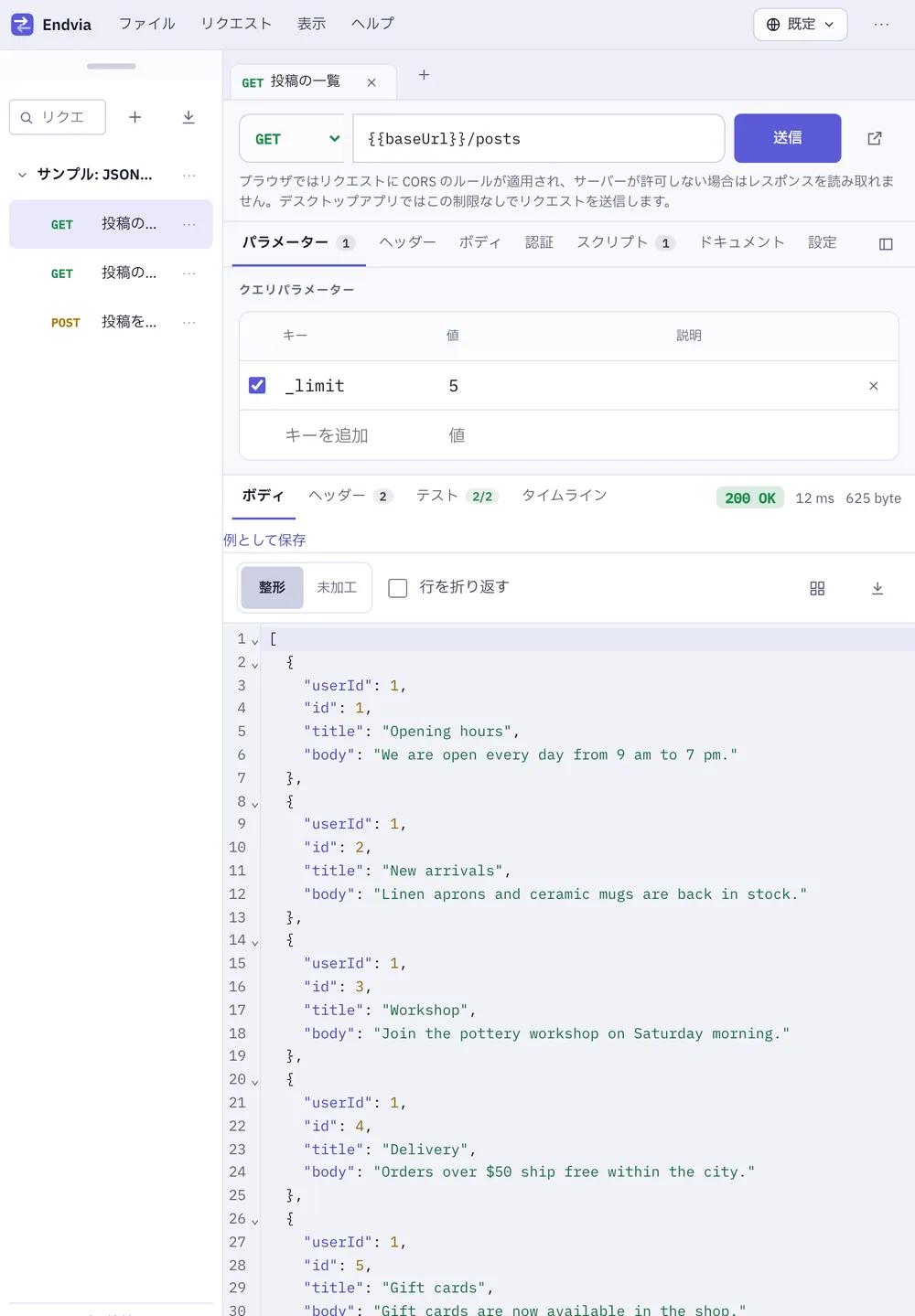915x1316 pixels.
Task: Click the sidebar リクエ search field
Action: pyautogui.click(x=58, y=117)
